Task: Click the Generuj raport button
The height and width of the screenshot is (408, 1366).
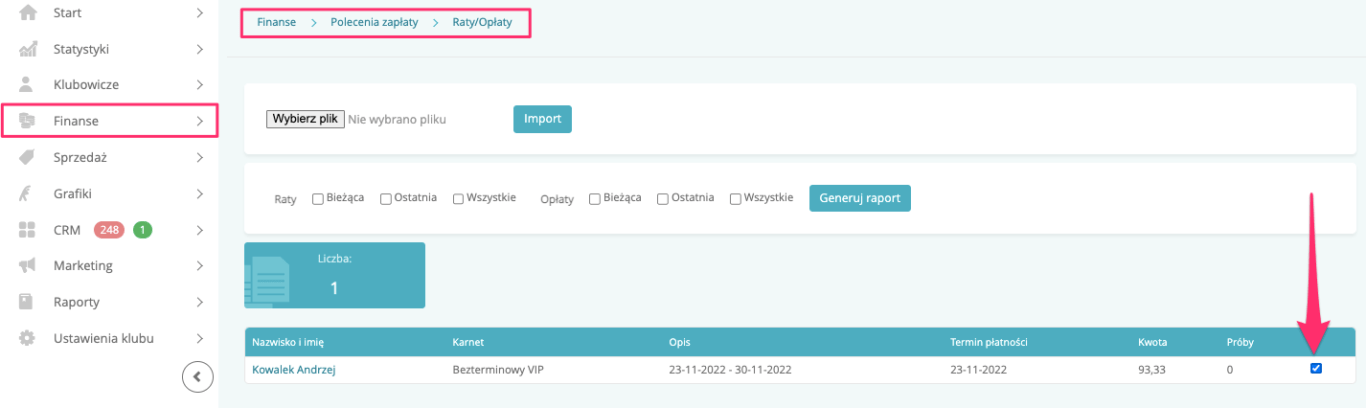Action: pyautogui.click(x=860, y=198)
